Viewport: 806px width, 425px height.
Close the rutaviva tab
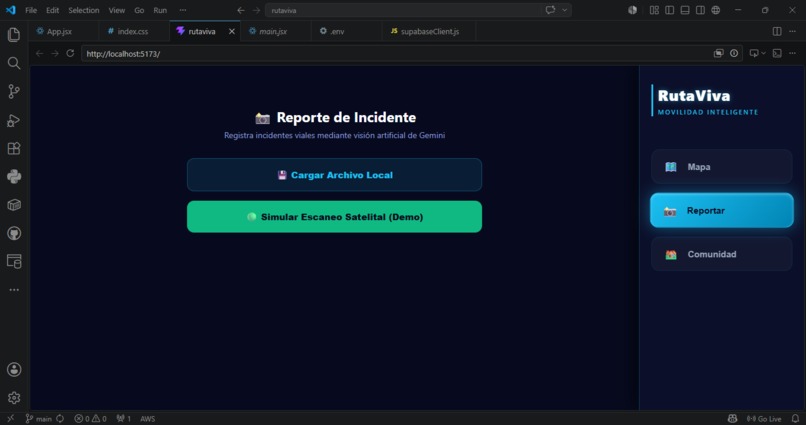pos(232,31)
